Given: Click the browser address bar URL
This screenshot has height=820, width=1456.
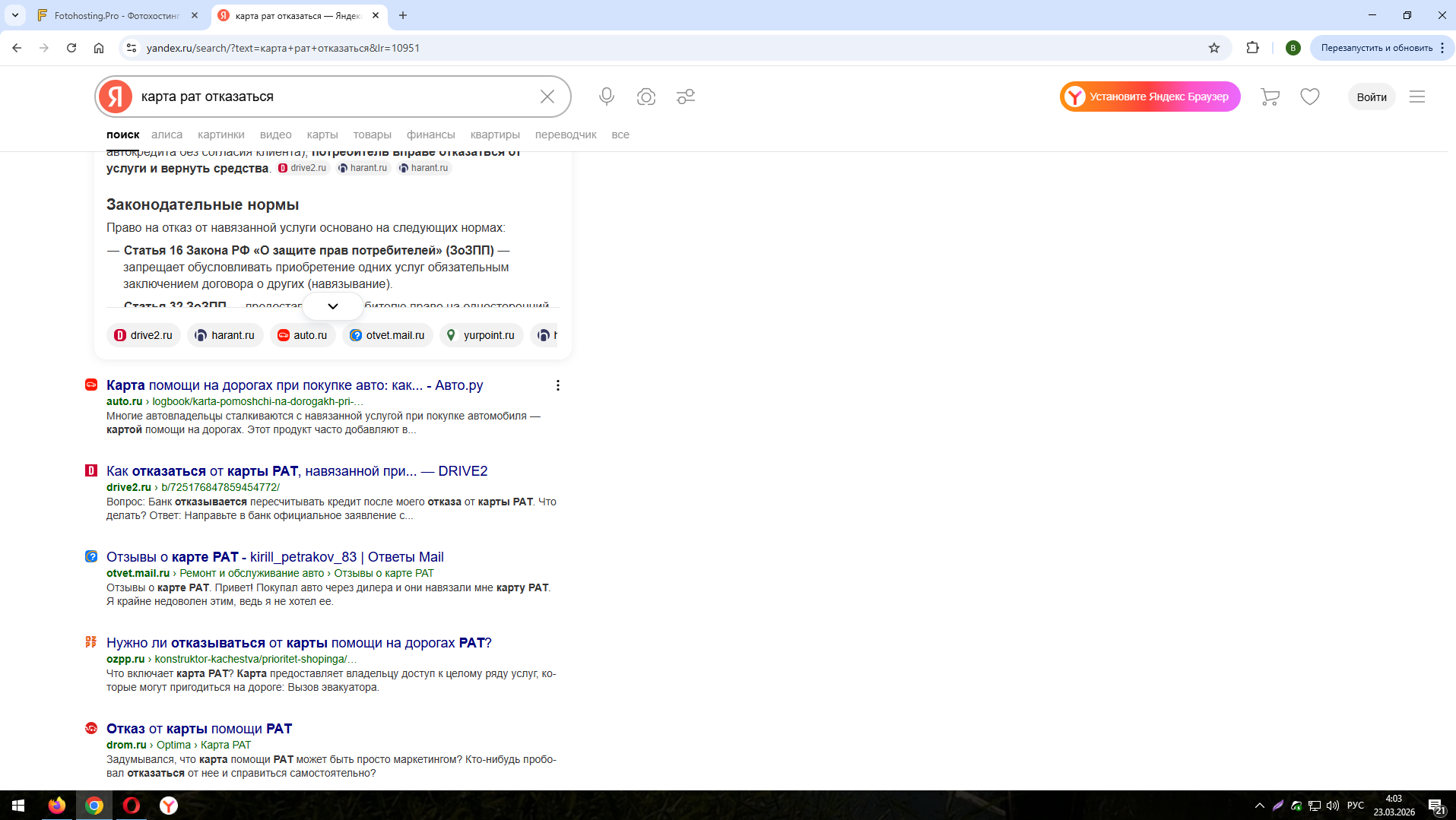Looking at the screenshot, I should click(x=283, y=48).
